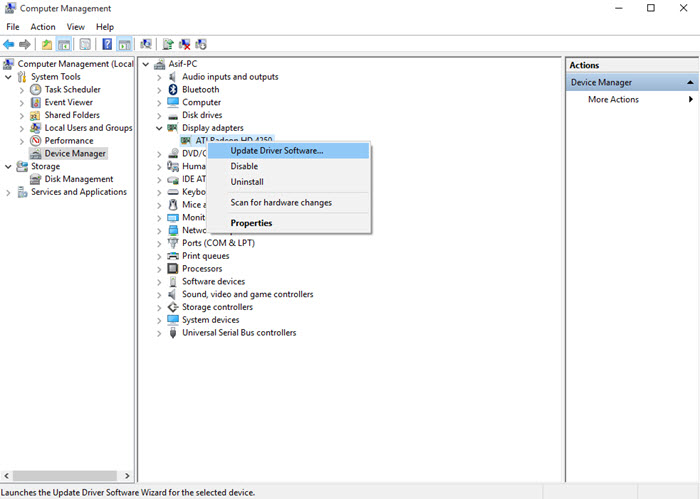
Task: Click the Computer monitor icon in device list
Action: click(173, 102)
